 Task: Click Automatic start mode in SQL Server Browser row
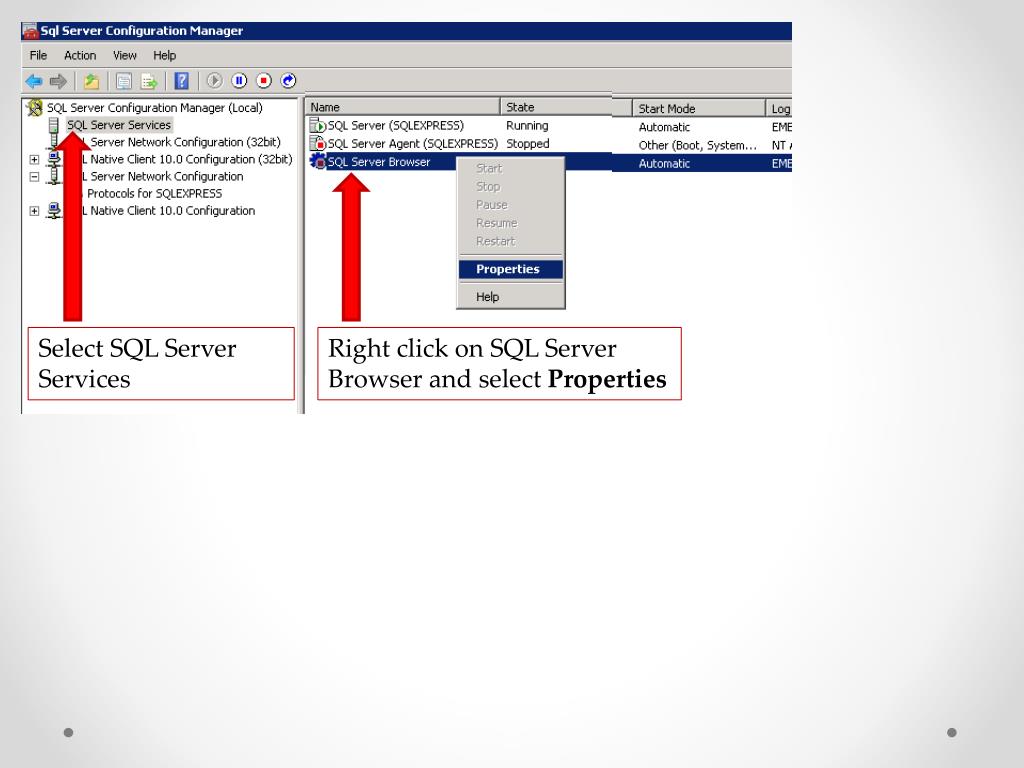click(x=664, y=163)
